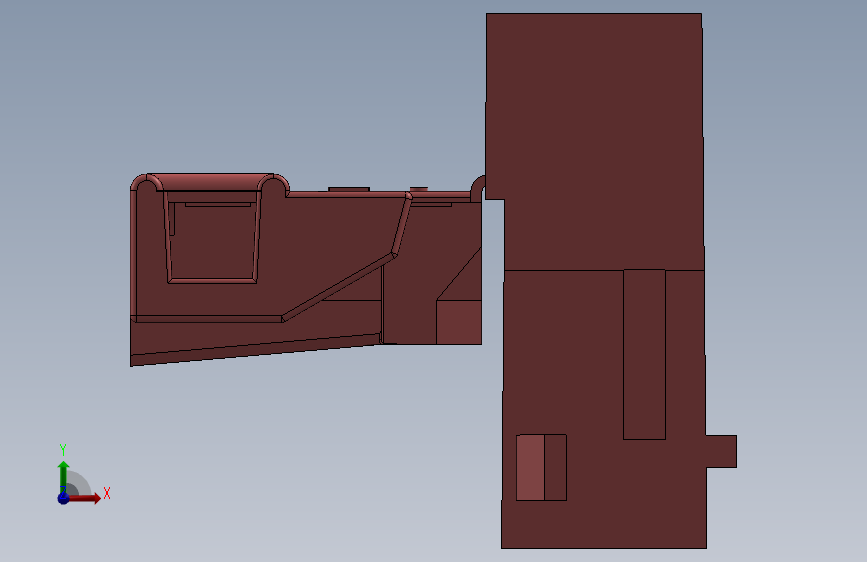Click the red X axis arrow of triad

(84, 498)
